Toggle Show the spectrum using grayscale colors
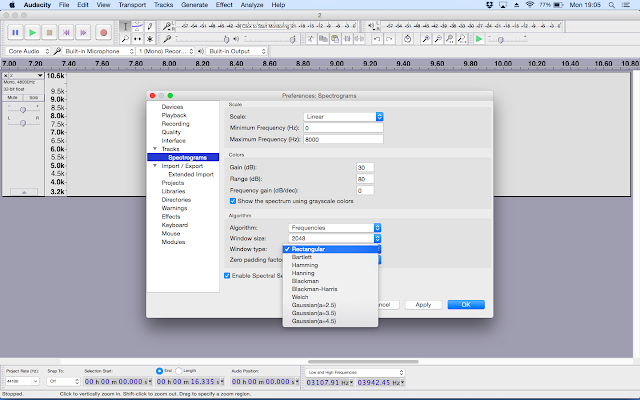The image size is (640, 400). tap(233, 201)
